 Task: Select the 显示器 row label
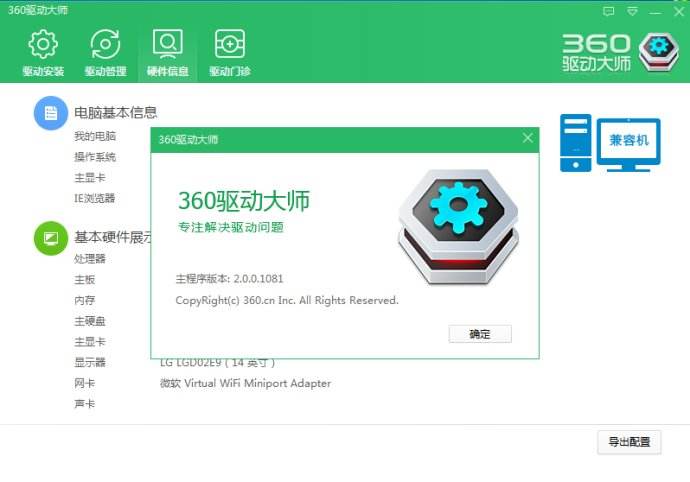coord(90,362)
